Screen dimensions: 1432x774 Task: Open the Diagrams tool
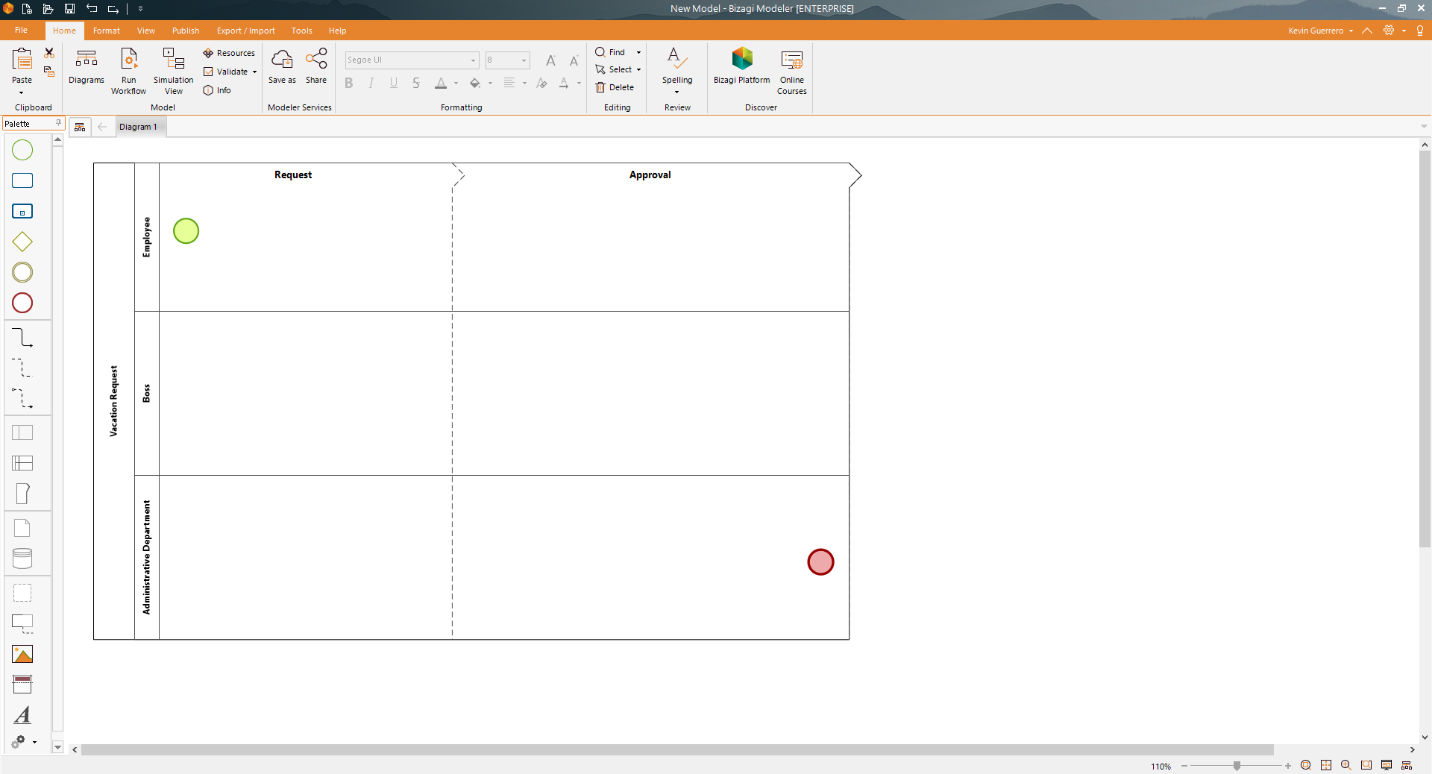86,67
